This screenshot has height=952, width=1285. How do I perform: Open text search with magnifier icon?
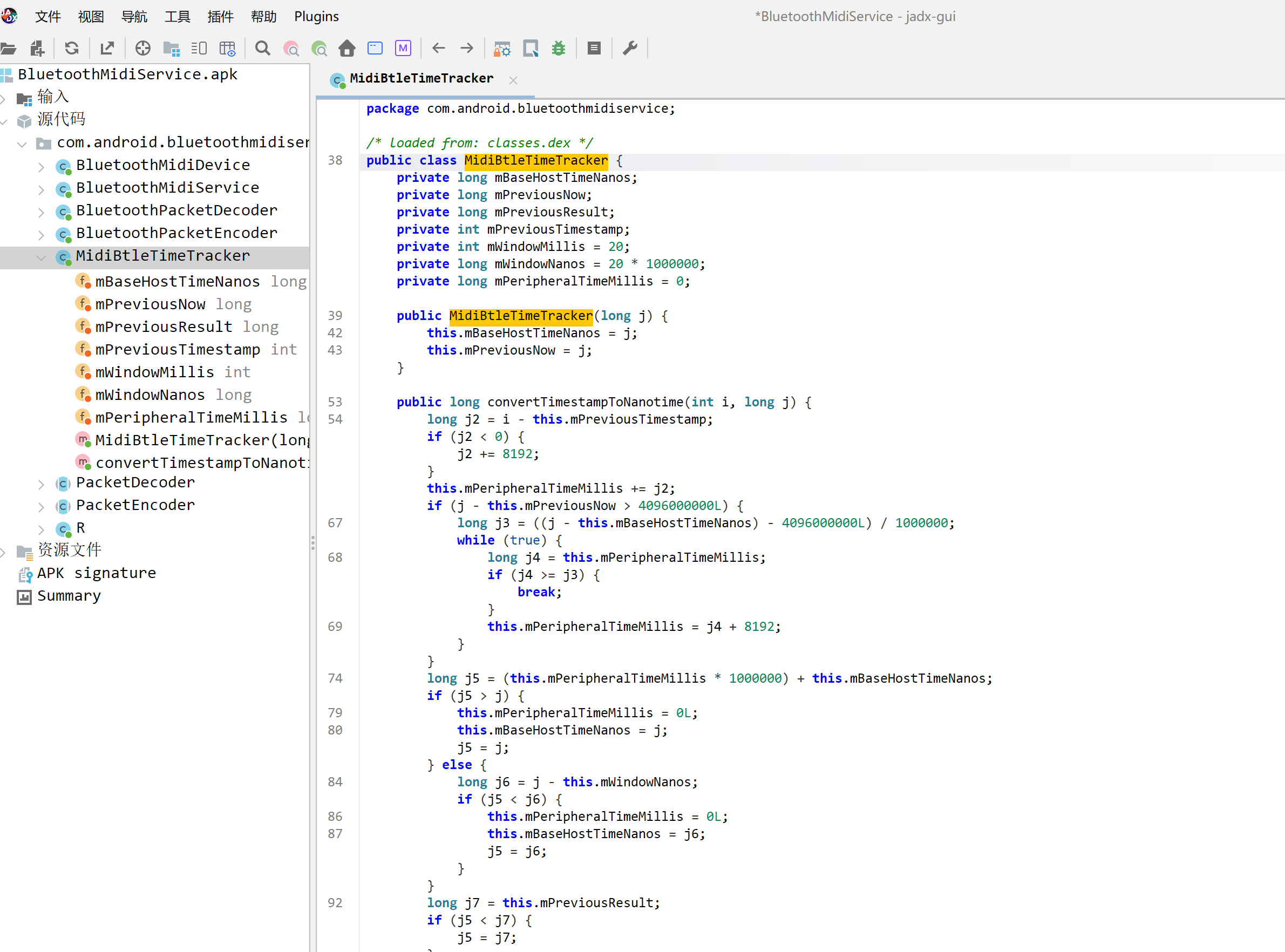pyautogui.click(x=263, y=49)
